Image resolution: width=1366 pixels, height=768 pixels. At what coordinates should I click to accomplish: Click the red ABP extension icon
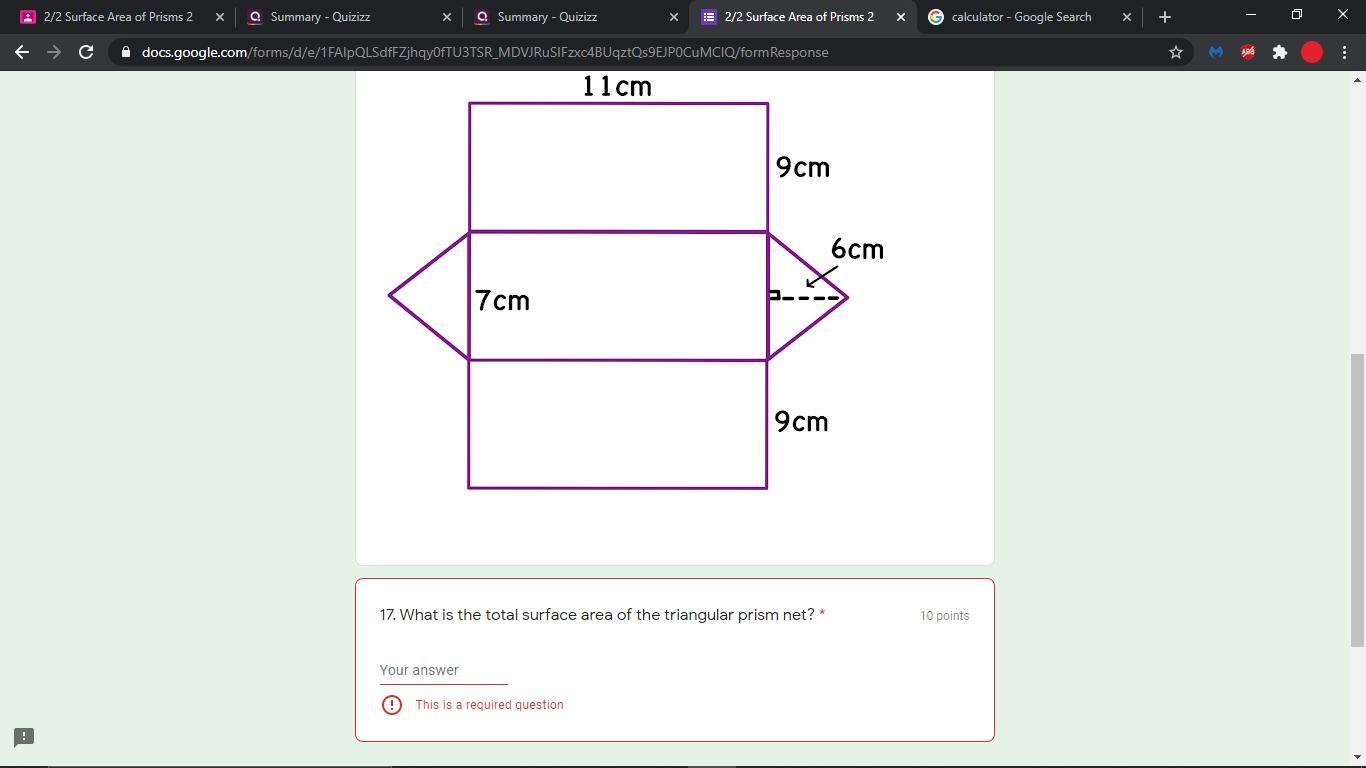coord(1248,52)
